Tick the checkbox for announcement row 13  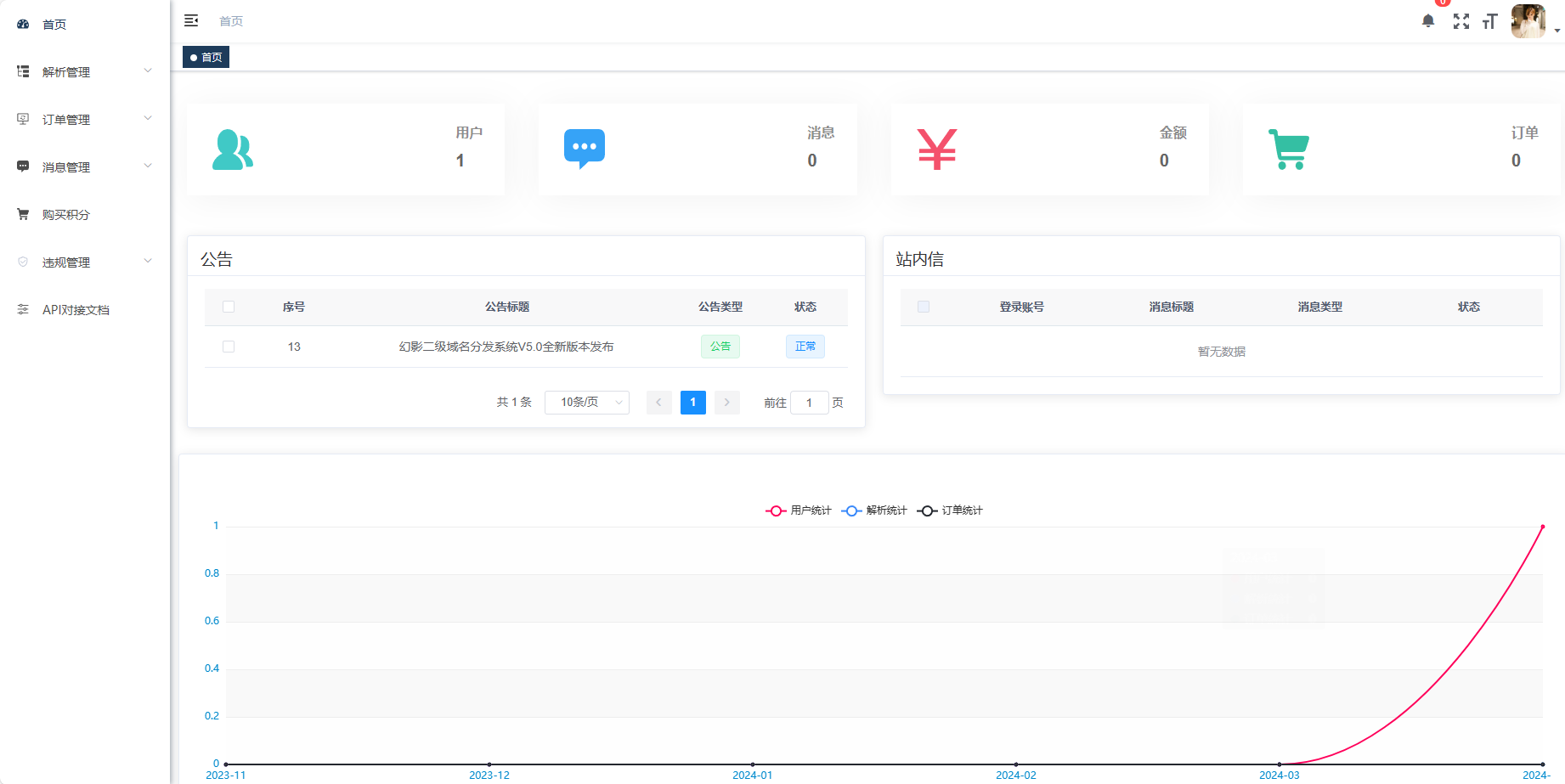229,347
